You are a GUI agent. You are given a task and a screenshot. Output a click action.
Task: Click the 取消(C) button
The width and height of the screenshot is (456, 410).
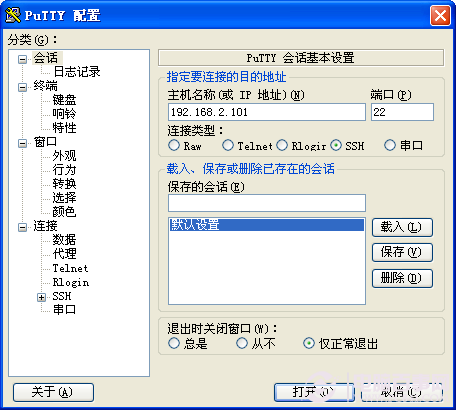[402, 392]
